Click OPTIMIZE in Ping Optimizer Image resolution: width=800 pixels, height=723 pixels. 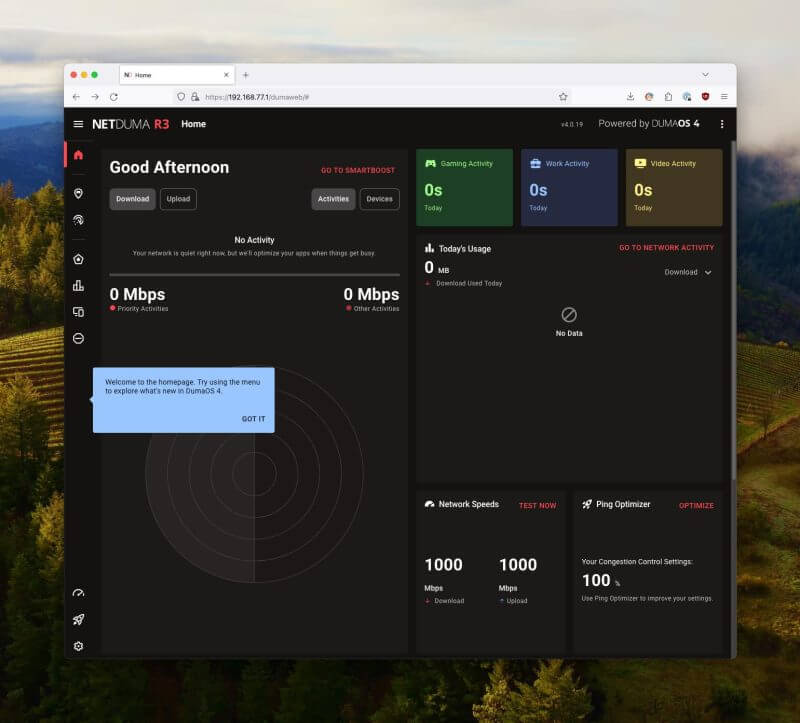pos(696,506)
